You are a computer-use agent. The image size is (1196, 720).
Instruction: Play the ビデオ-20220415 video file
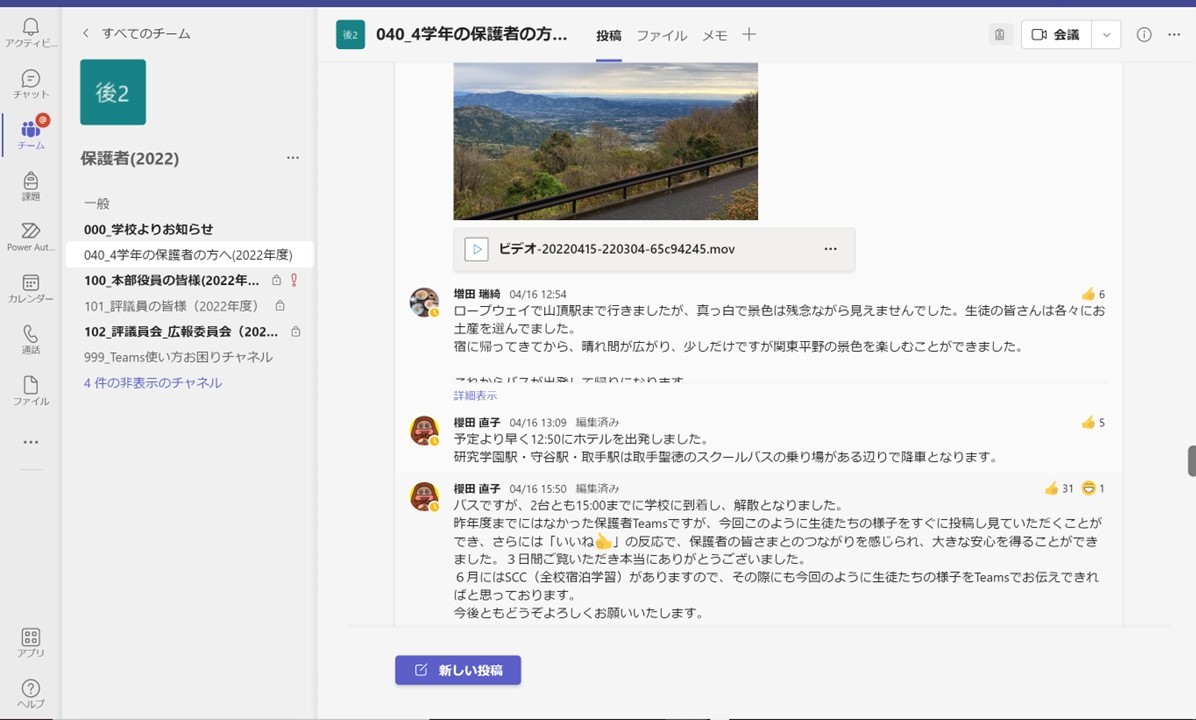pos(477,249)
